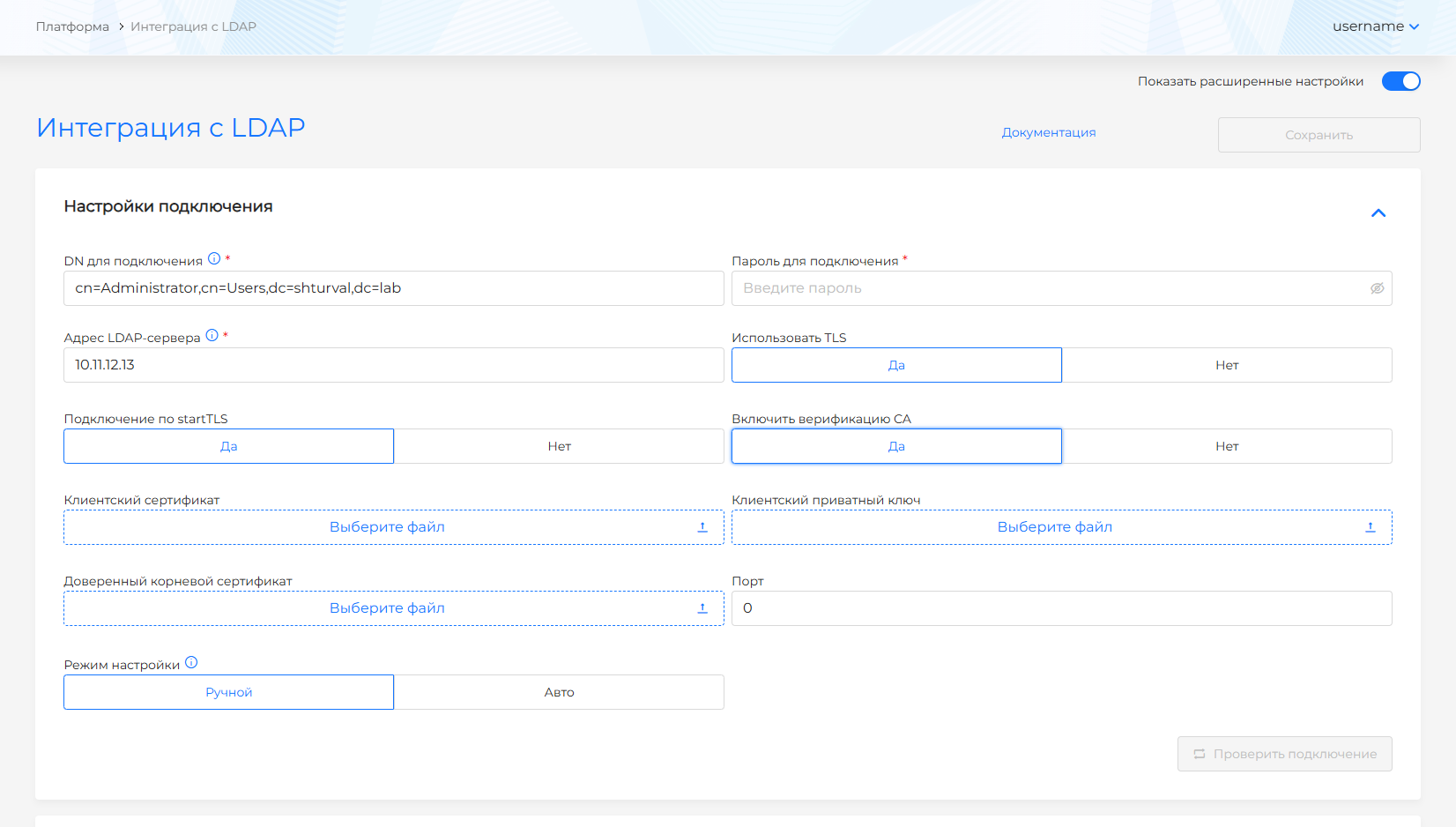Select Нет for Использовать TLS
1456x827 pixels.
[1226, 365]
